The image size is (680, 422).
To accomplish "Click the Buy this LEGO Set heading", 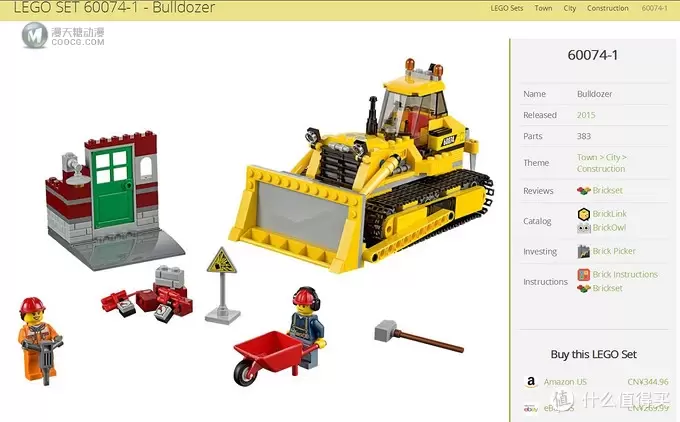I will [593, 354].
